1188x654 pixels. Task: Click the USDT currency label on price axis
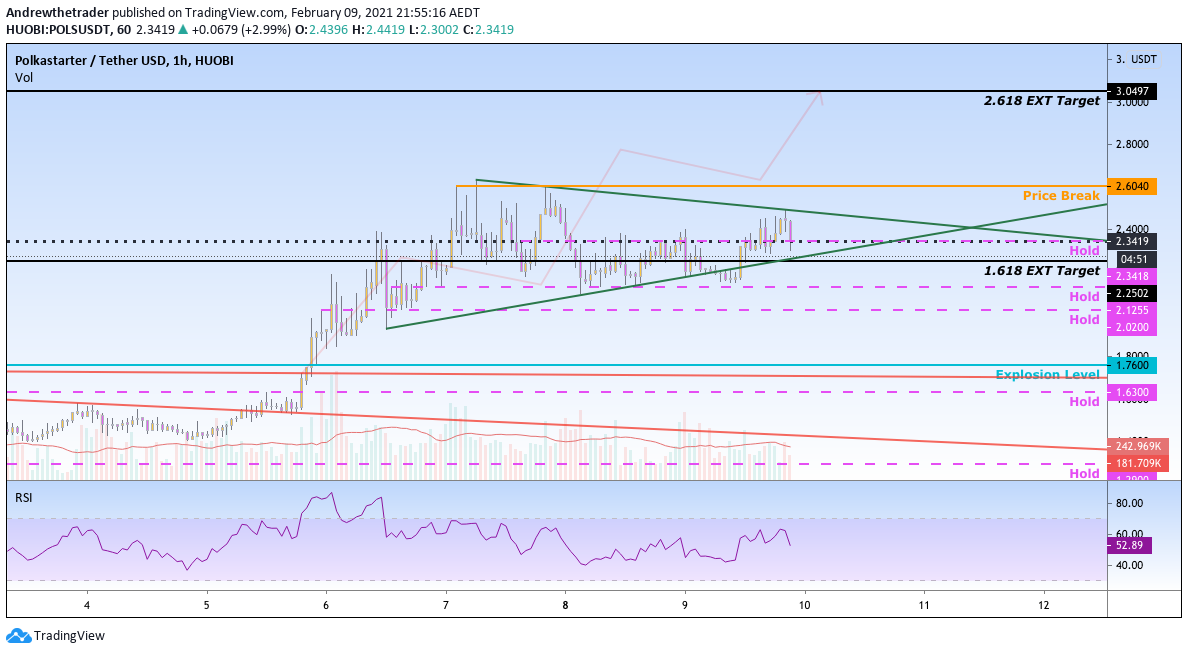pyautogui.click(x=1143, y=59)
